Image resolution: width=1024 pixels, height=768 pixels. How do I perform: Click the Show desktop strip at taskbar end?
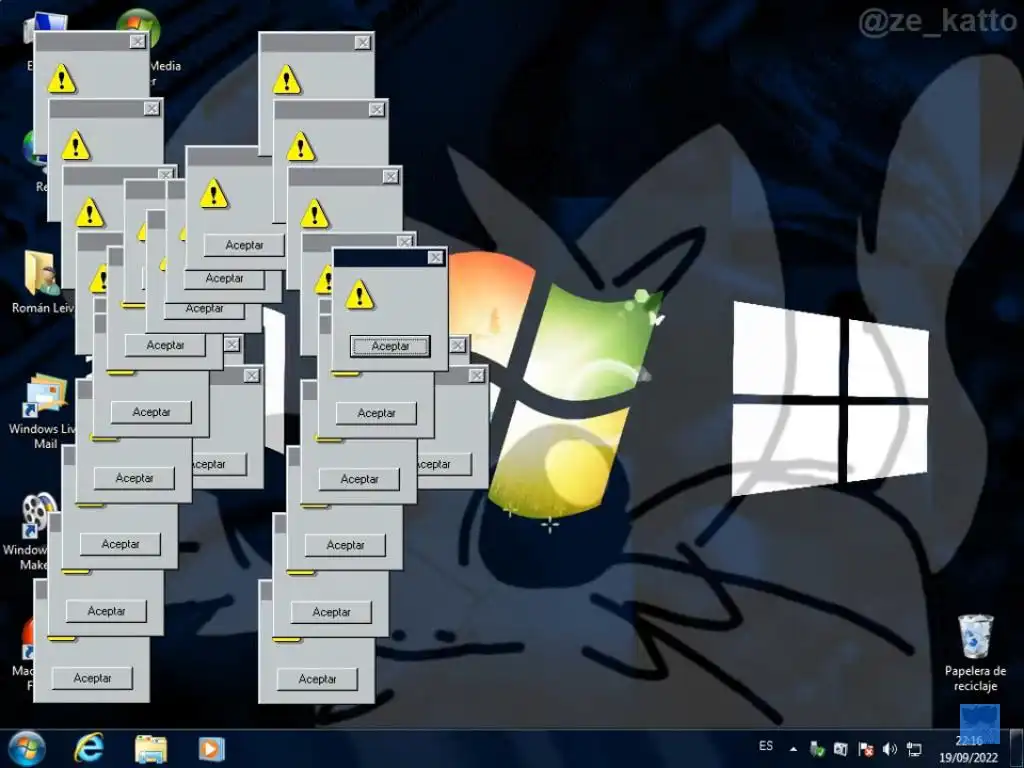point(1016,748)
